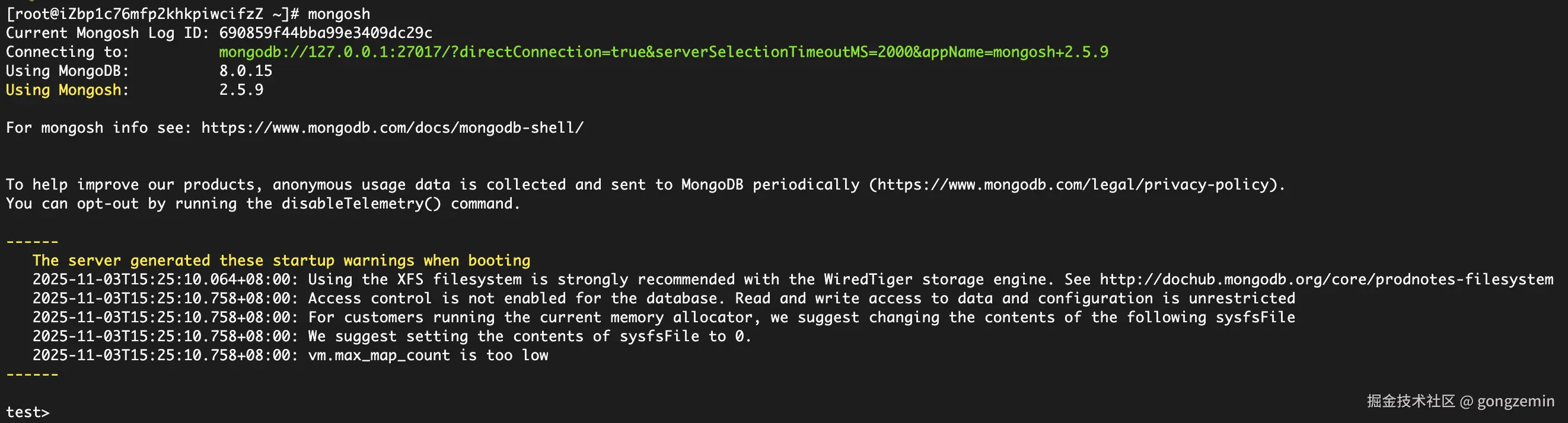Click the Access control not enabled warning
Viewport: 1568px width, 423px height.
664,299
